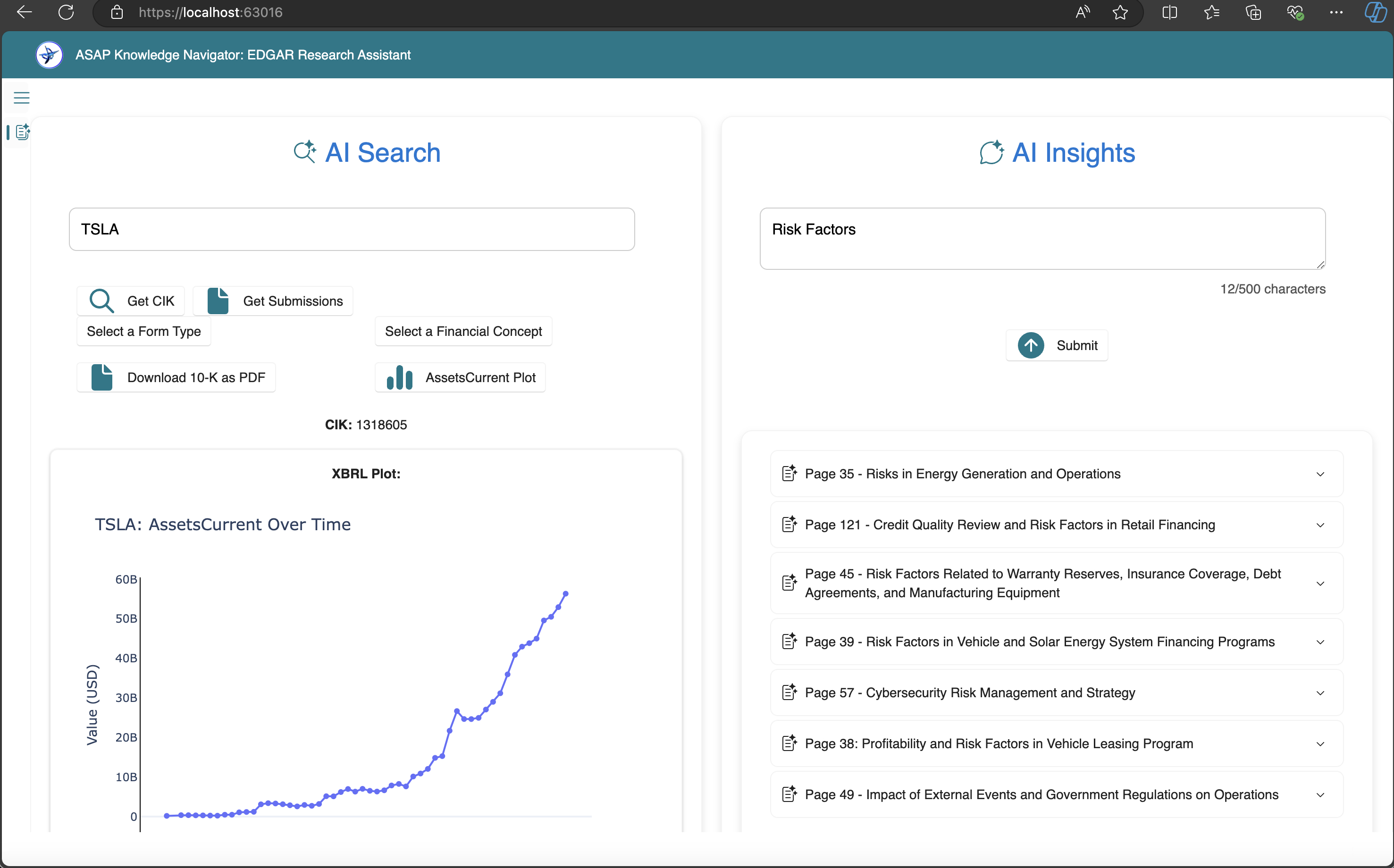Click the sidebar document sparkle icon
The image size is (1394, 868).
click(22, 133)
